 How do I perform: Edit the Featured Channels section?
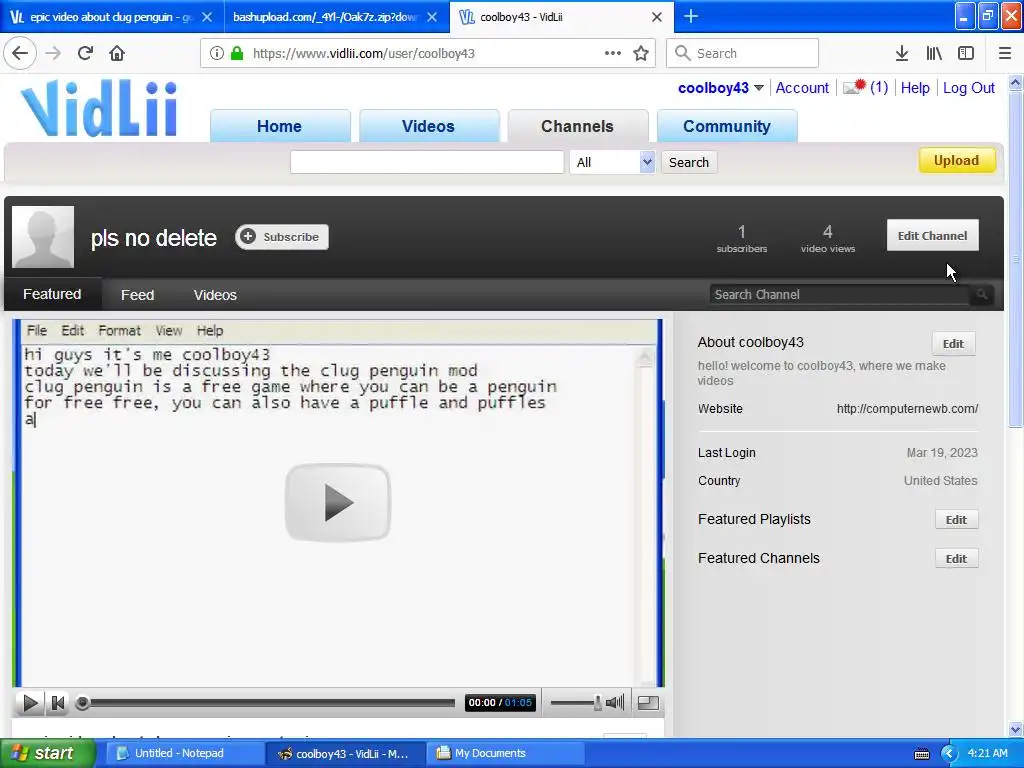956,558
